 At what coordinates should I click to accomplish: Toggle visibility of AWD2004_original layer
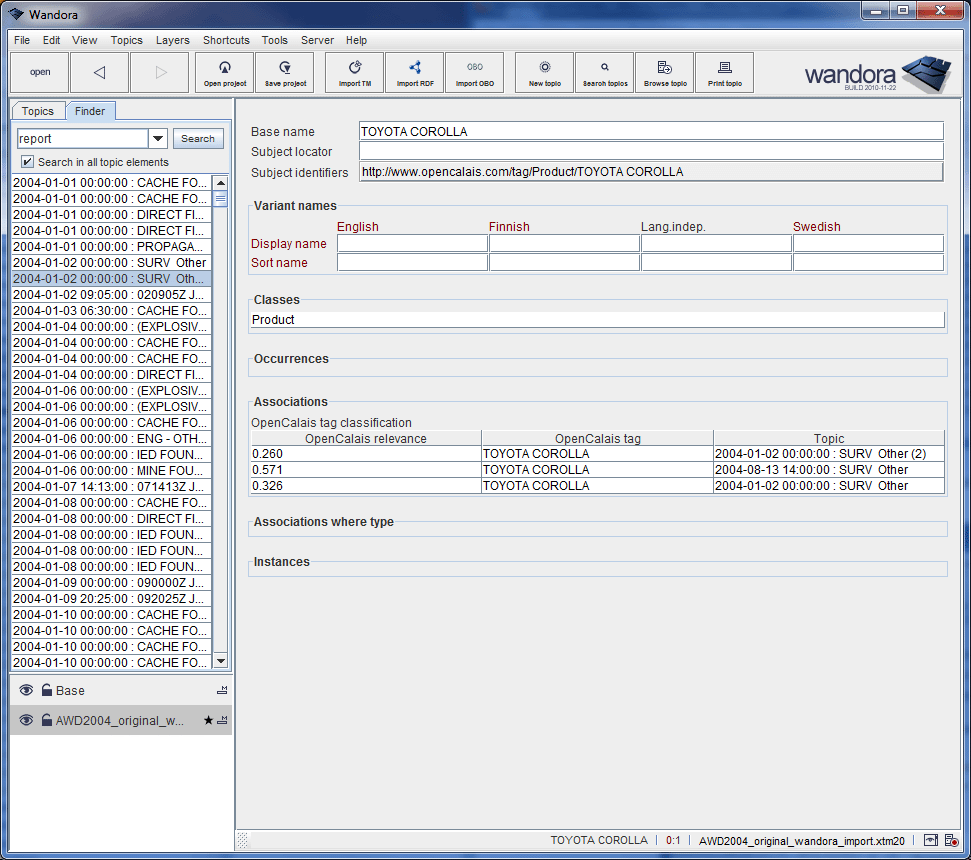25,720
